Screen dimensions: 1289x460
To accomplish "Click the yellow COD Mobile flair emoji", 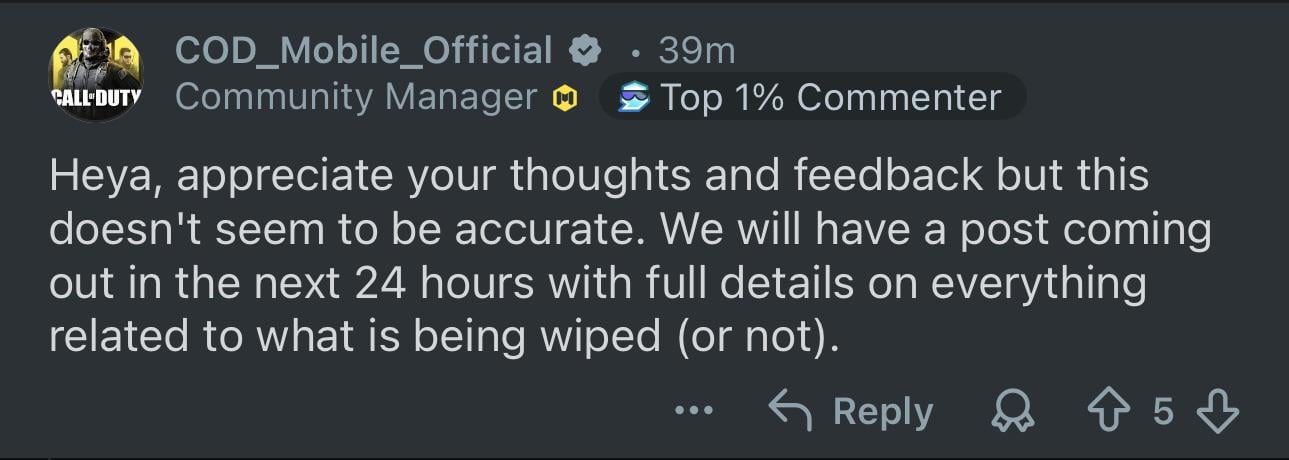I will [565, 98].
